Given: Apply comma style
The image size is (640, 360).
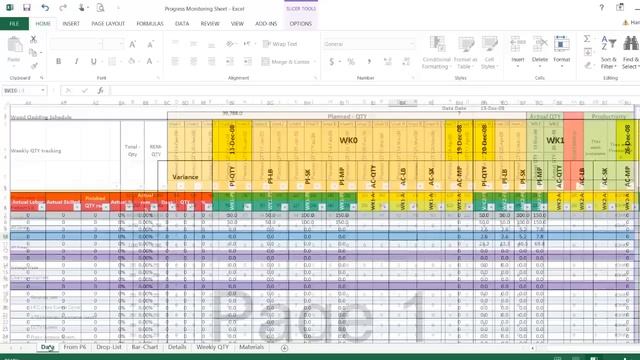Looking at the screenshot, I should pos(369,62).
